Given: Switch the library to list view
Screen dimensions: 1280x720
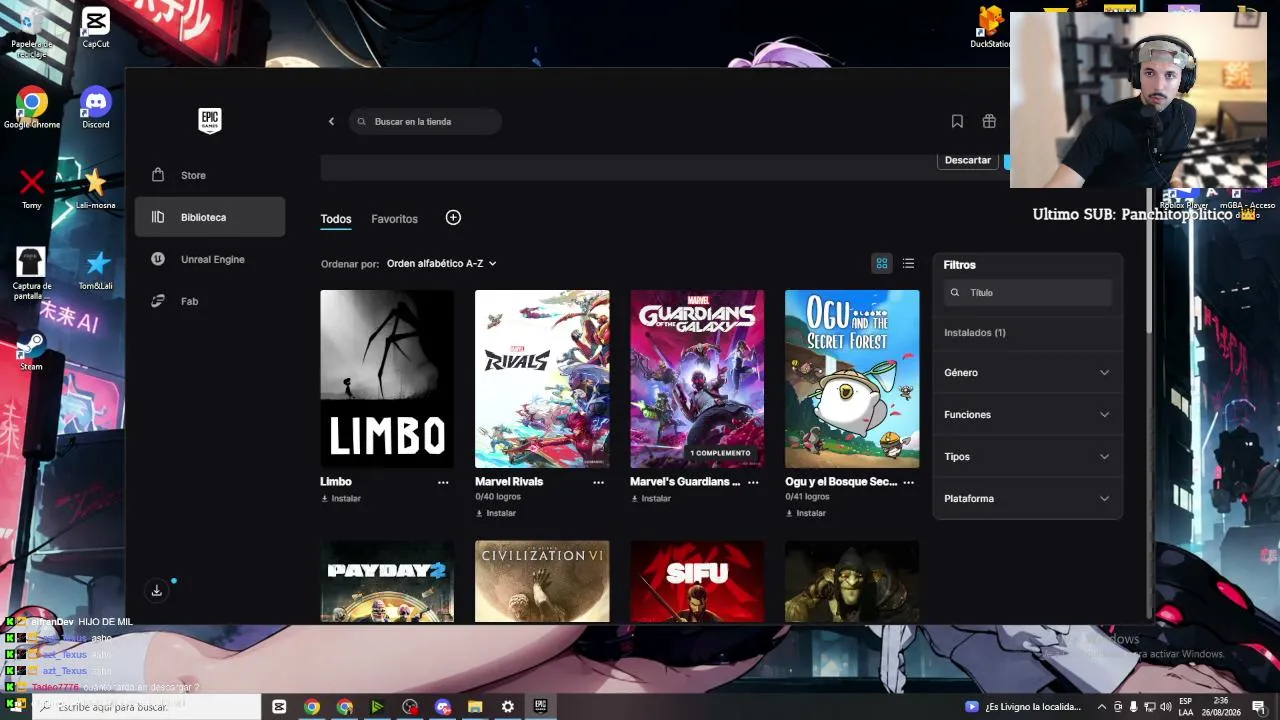Looking at the screenshot, I should (x=908, y=264).
